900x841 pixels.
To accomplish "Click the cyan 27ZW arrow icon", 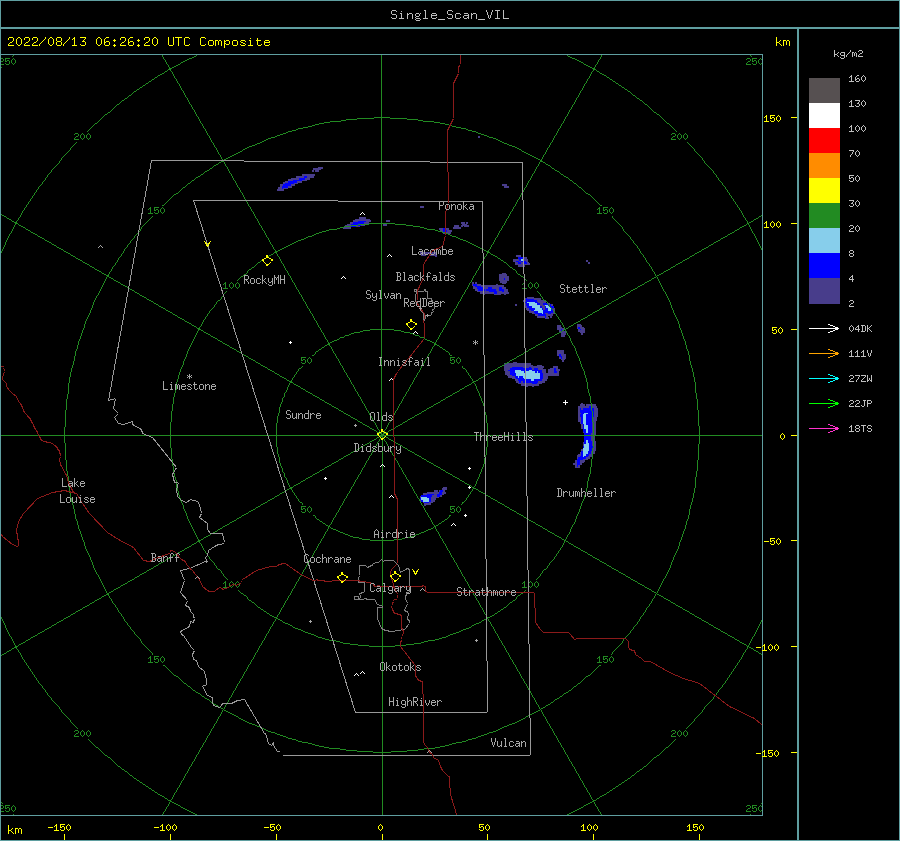I will [824, 378].
